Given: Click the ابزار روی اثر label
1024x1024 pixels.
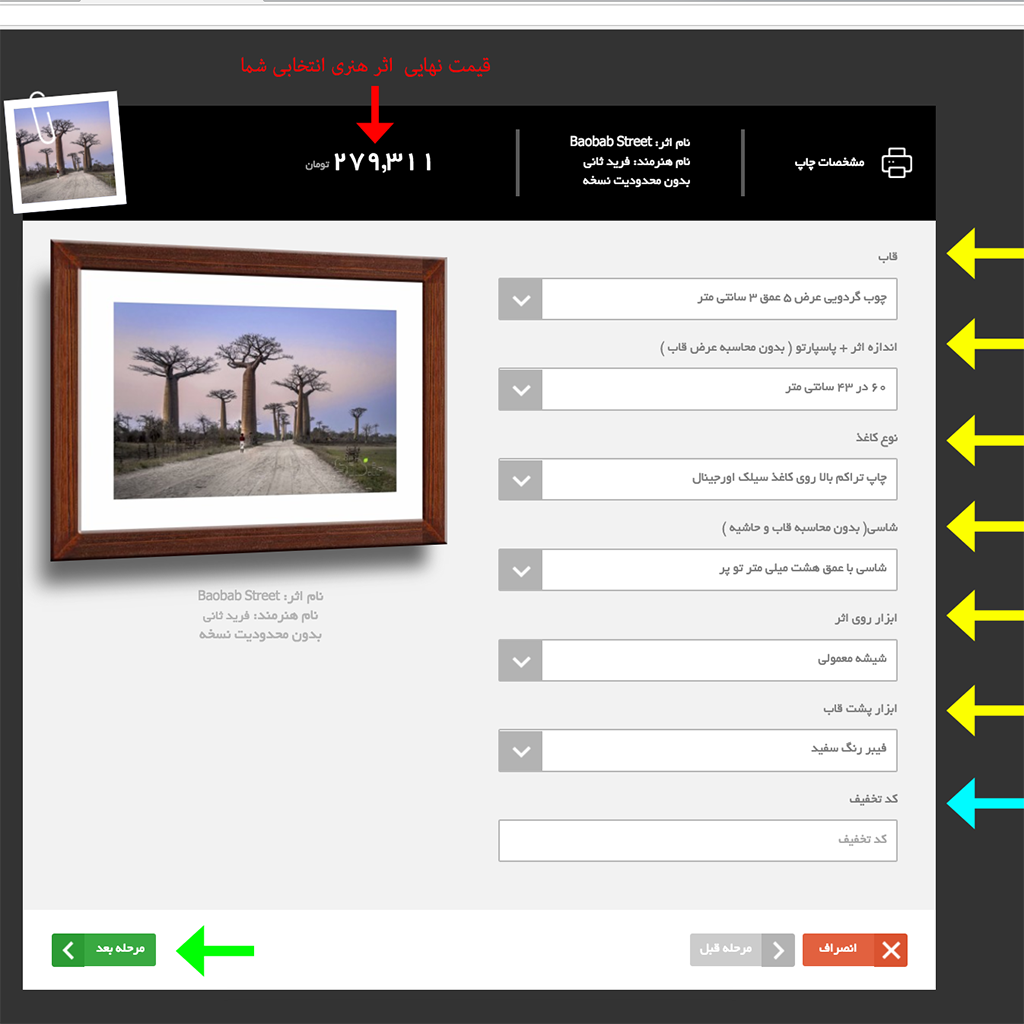Looking at the screenshot, I should click(x=866, y=618).
